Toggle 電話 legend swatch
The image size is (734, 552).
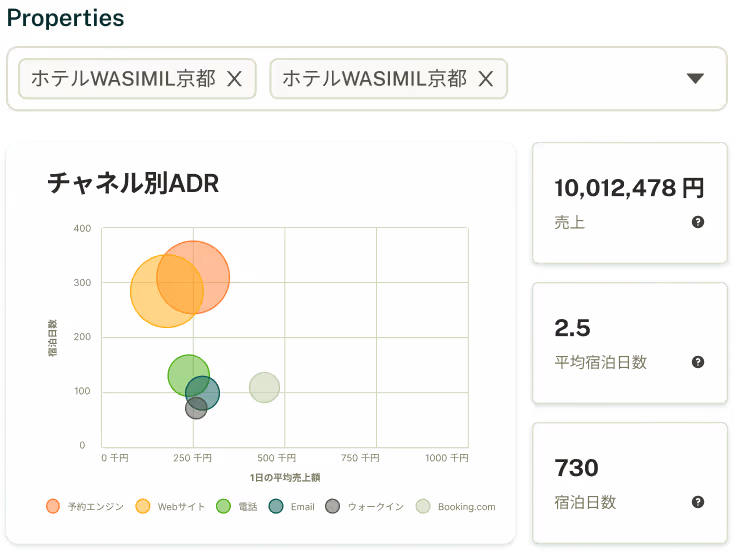[x=223, y=506]
